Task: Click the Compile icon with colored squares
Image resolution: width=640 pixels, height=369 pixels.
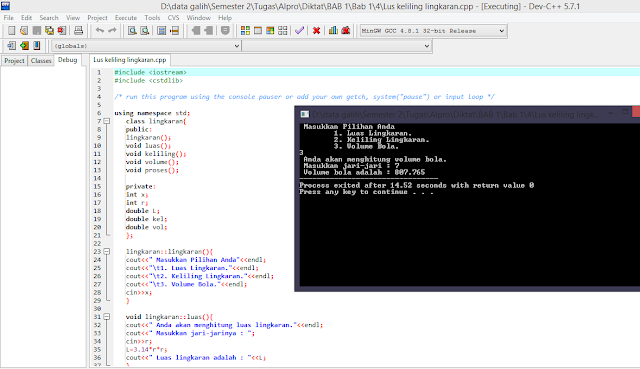Action: (x=245, y=31)
